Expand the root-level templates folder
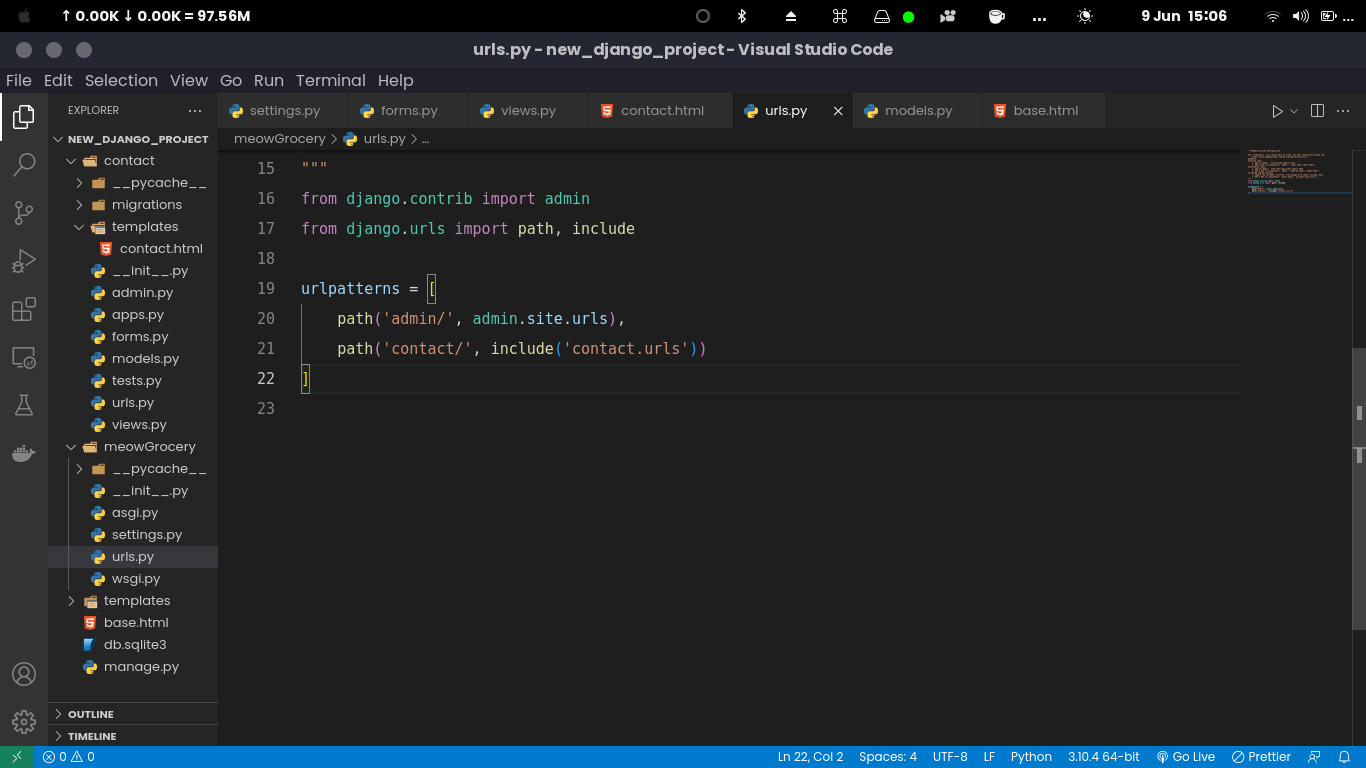Viewport: 1366px width, 768px height. pos(133,601)
